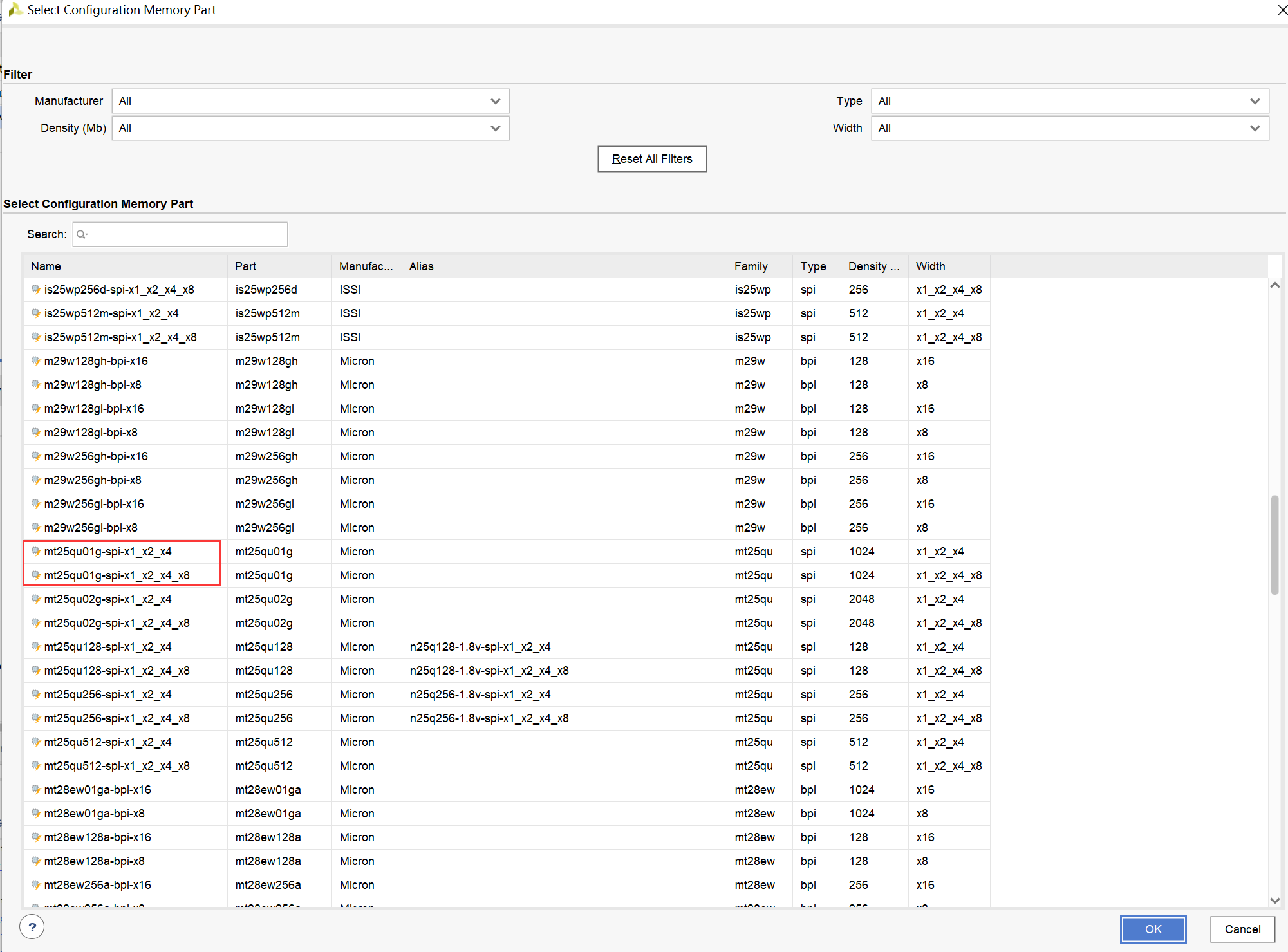Open help with the question mark button

click(32, 928)
